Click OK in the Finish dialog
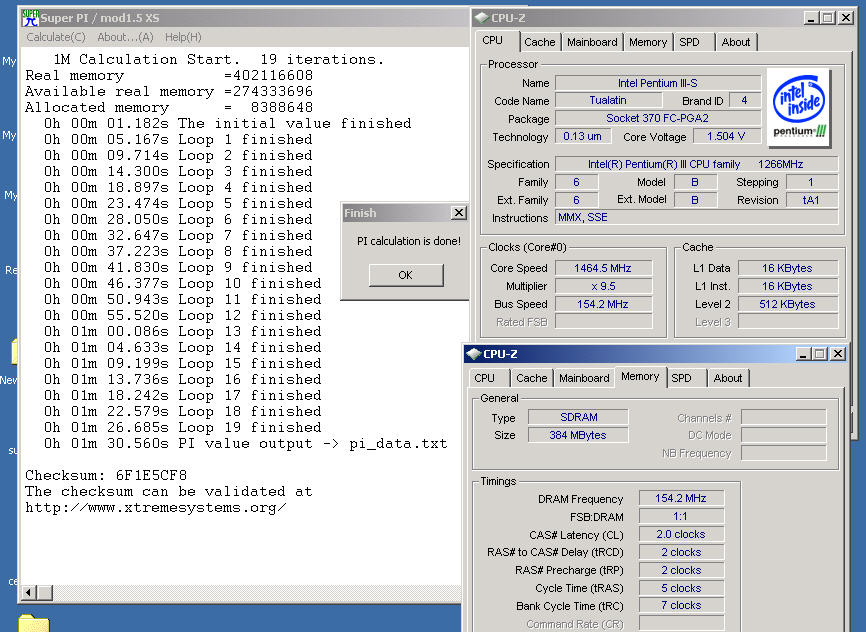The image size is (866, 632). 406,275
